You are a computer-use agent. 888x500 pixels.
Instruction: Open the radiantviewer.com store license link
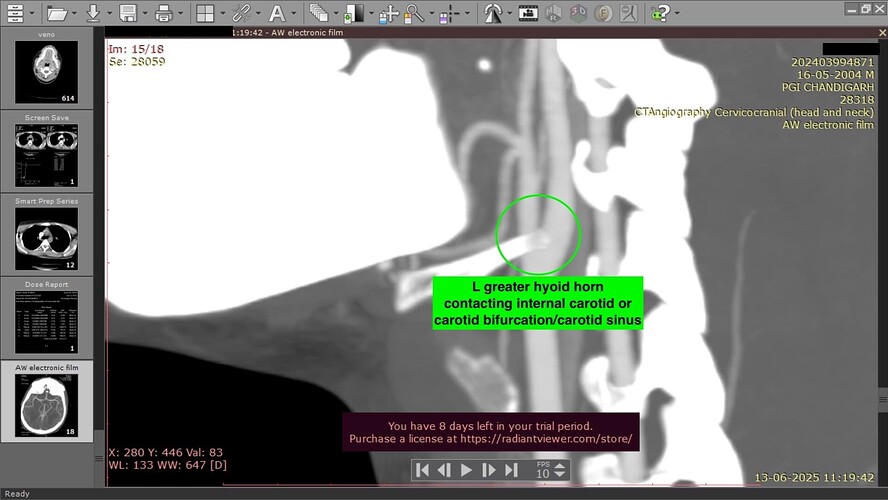[x=546, y=439]
